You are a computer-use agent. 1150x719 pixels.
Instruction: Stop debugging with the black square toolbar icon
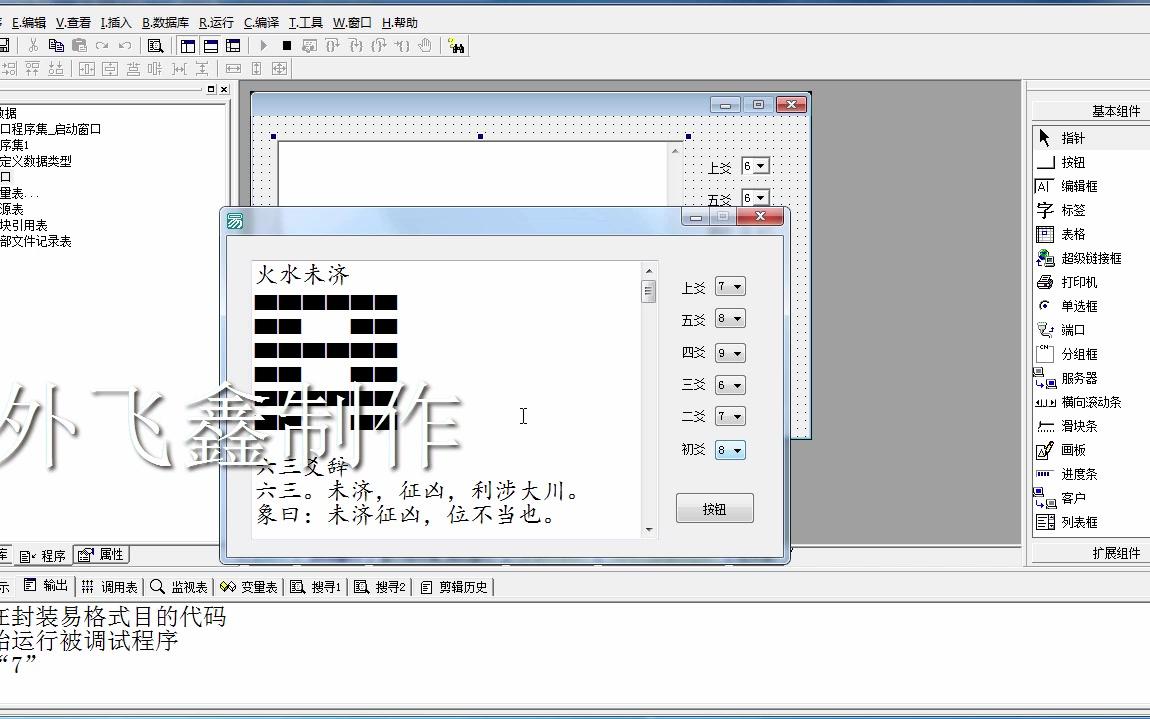[x=286, y=45]
